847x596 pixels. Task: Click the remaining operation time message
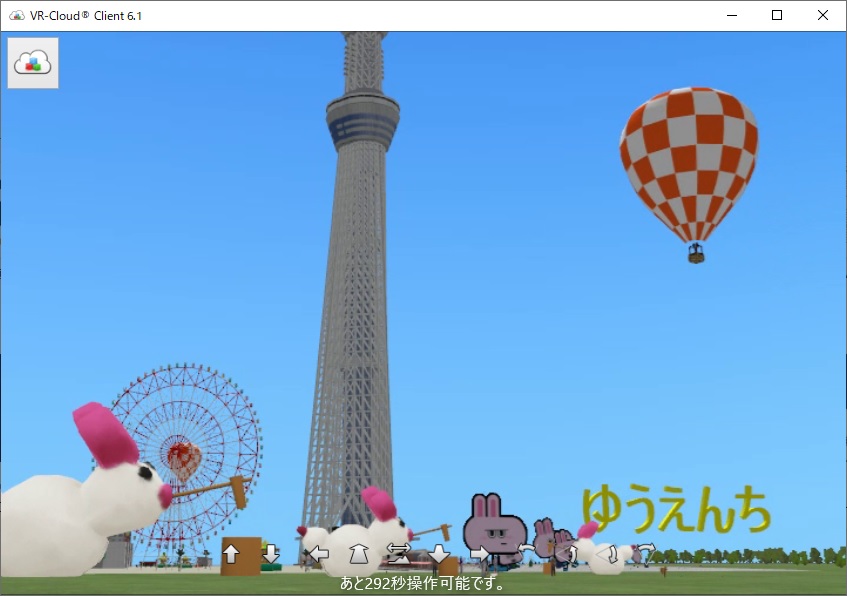[x=422, y=584]
